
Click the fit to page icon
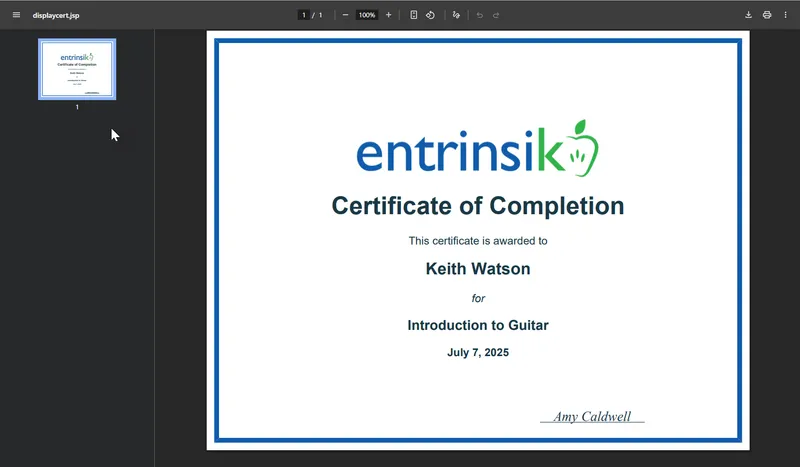pos(414,15)
